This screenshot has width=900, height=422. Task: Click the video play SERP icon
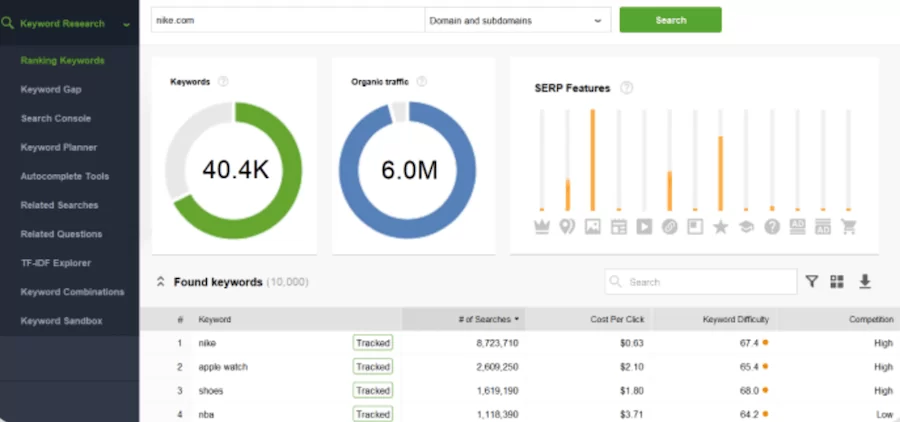click(x=644, y=227)
